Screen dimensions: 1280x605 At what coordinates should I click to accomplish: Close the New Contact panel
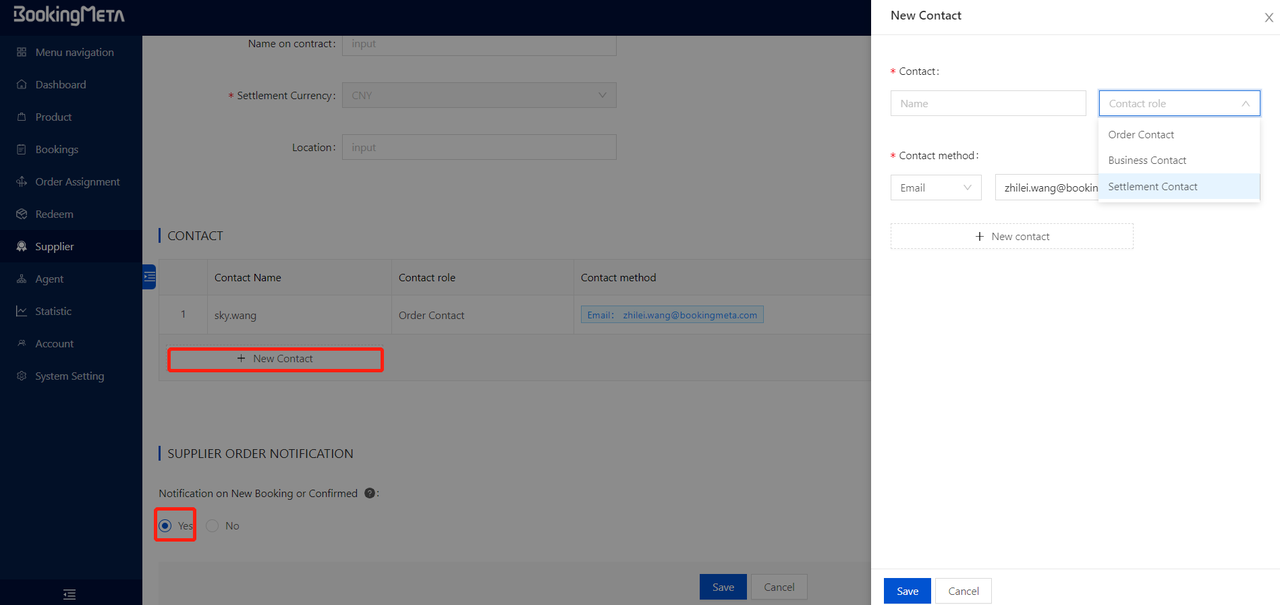(x=1269, y=17)
